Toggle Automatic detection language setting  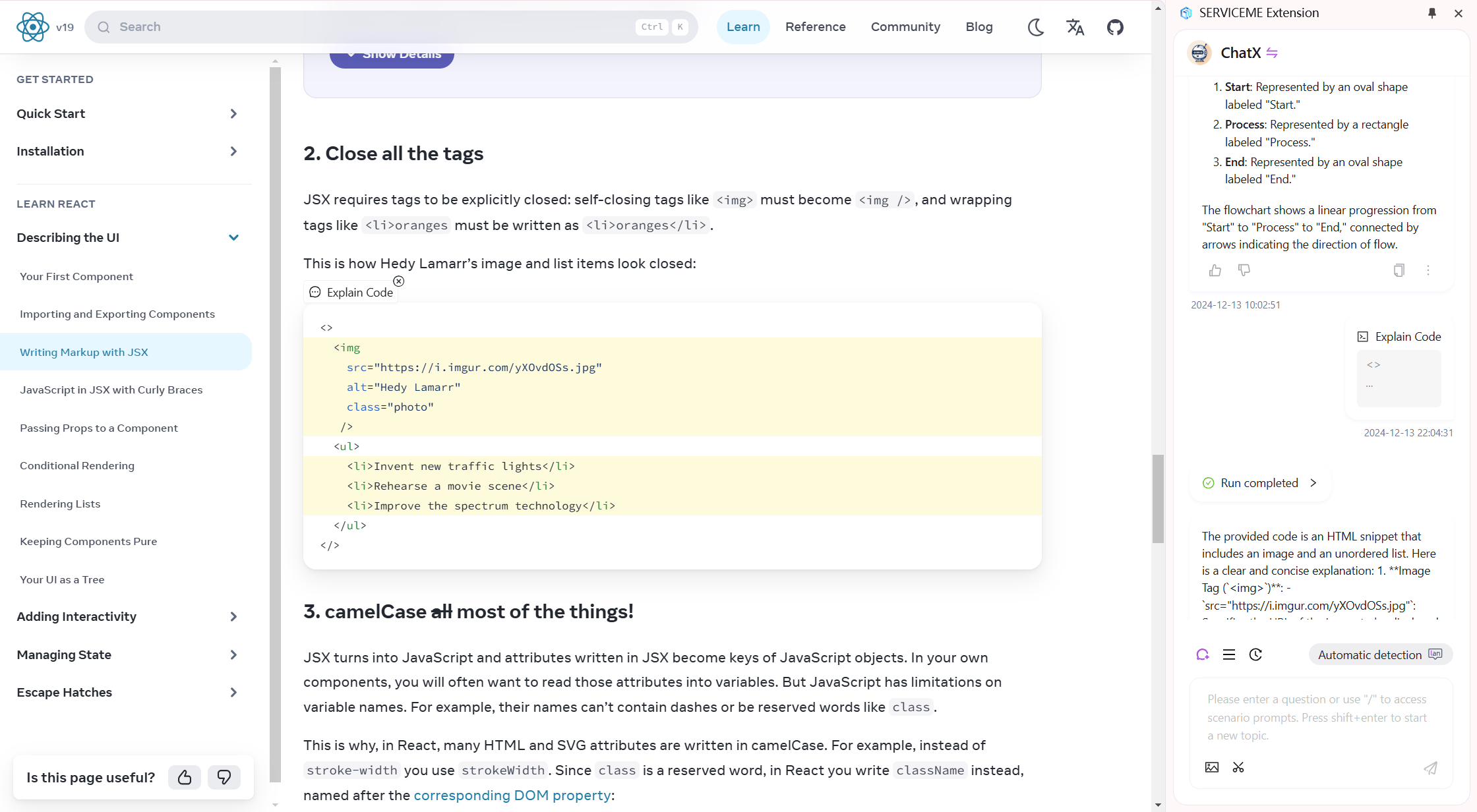(1380, 654)
